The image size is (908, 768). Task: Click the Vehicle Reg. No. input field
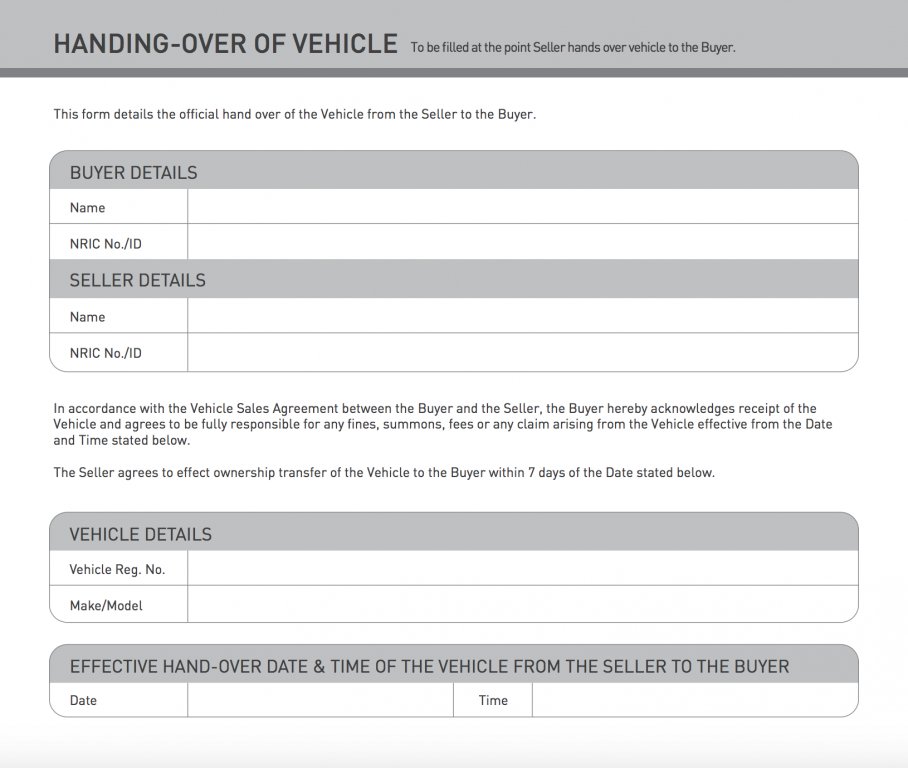tap(522, 568)
